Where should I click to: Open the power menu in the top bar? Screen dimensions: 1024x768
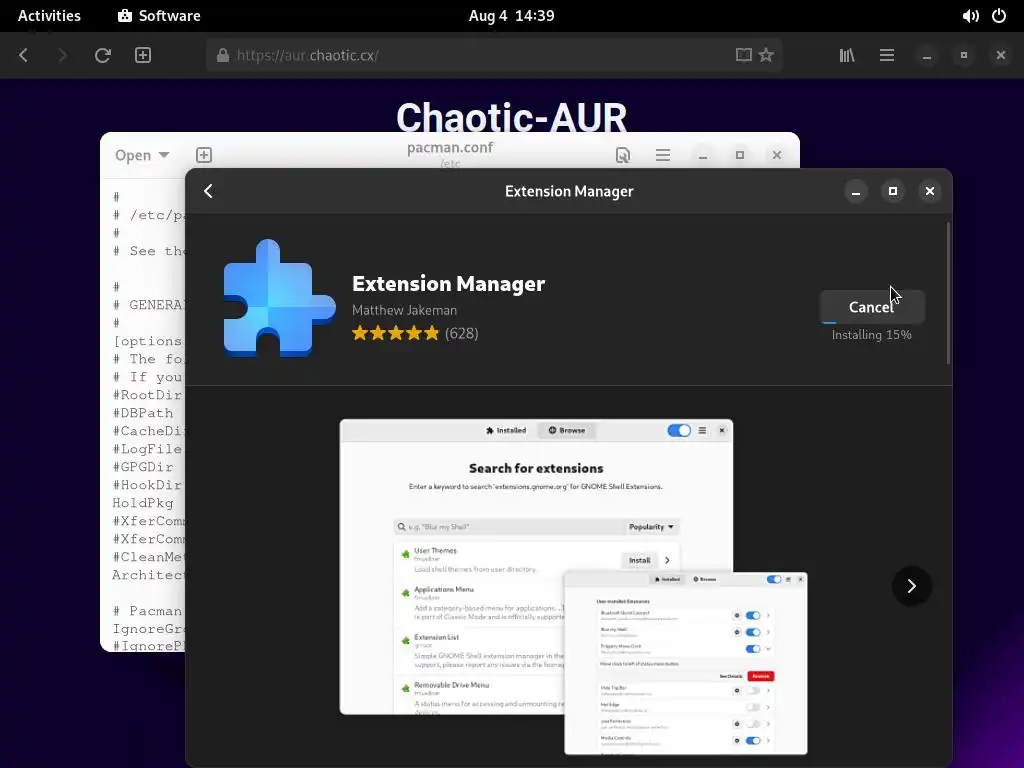point(999,16)
